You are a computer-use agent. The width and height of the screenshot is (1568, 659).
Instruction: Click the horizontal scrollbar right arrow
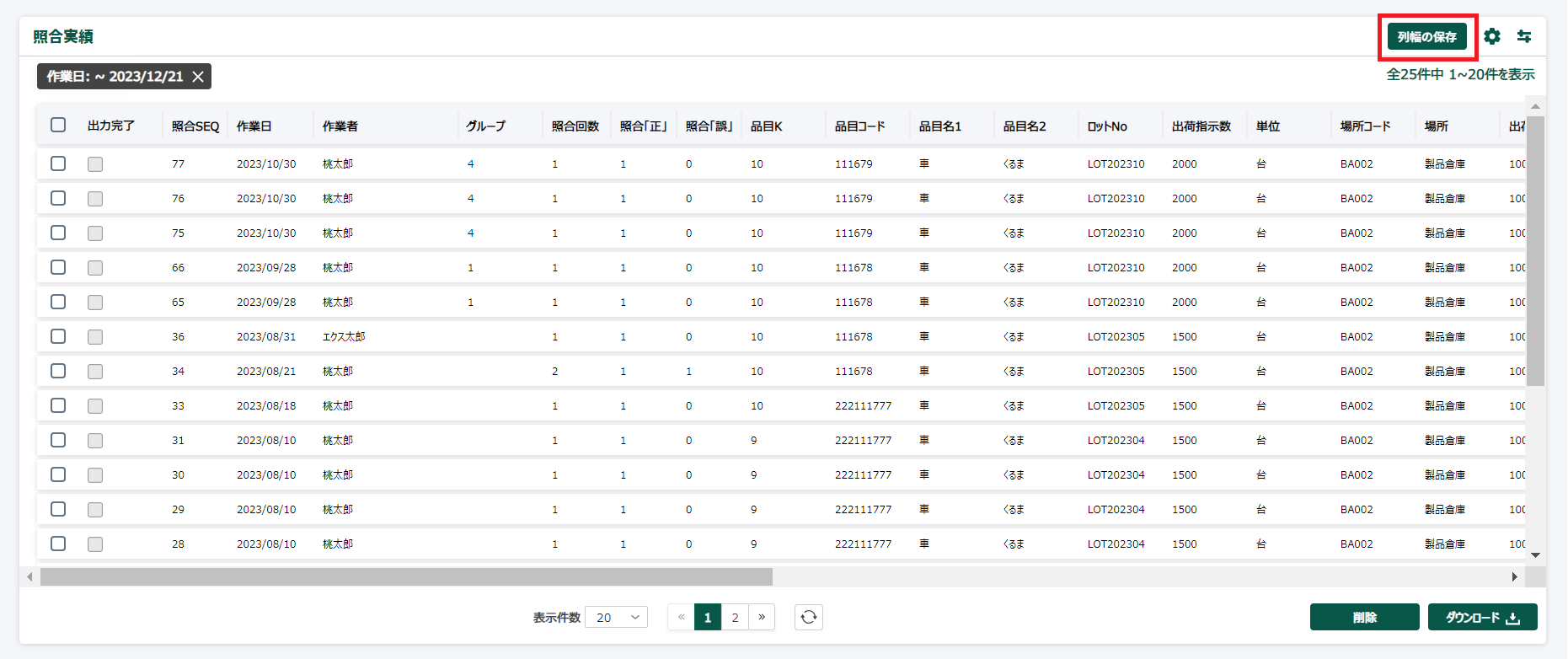1514,577
